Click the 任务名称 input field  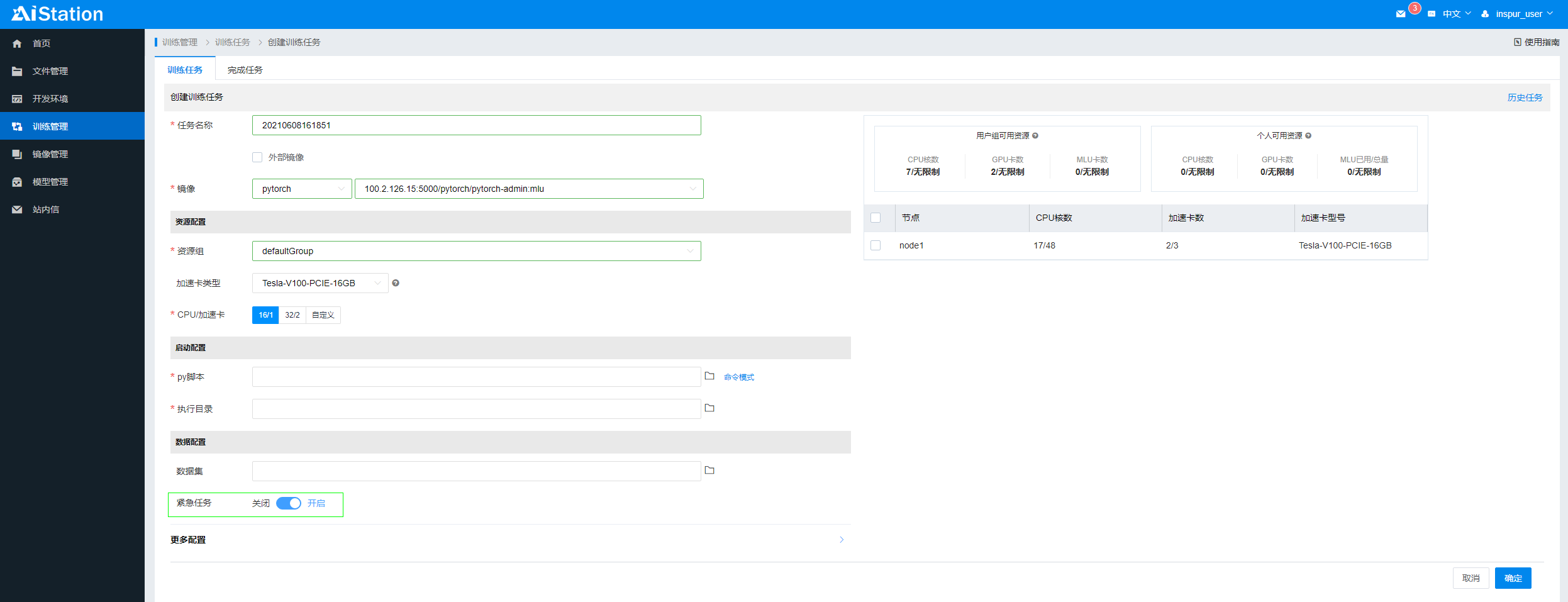click(x=476, y=125)
